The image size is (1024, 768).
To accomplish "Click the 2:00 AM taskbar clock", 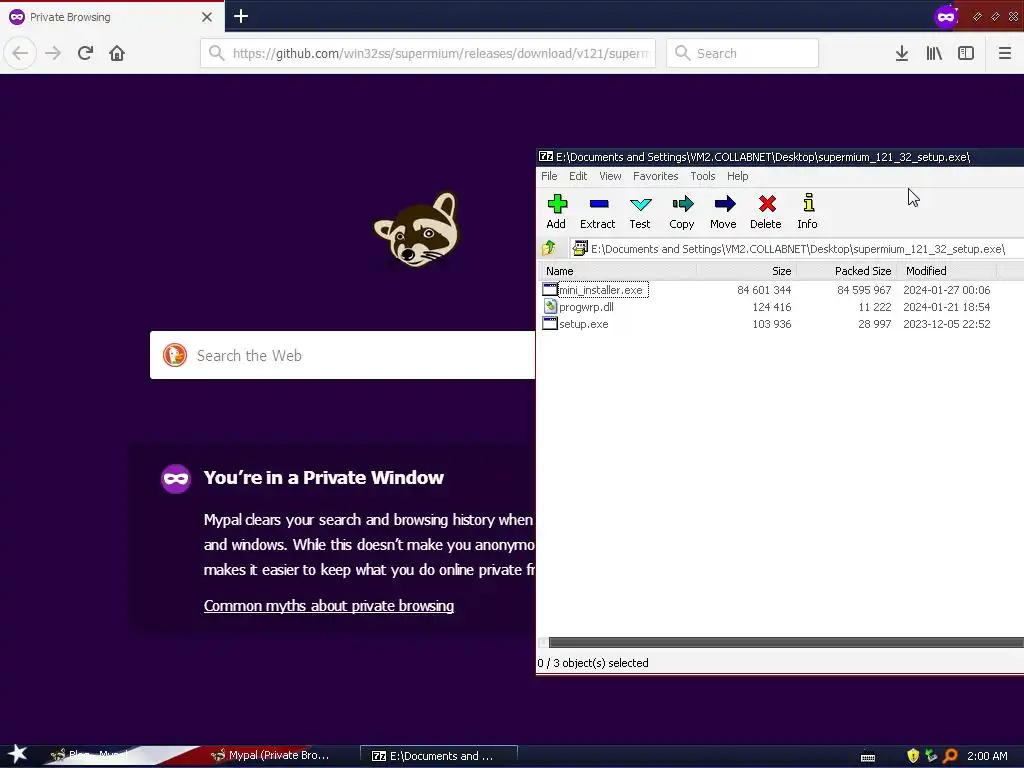I will pos(987,756).
